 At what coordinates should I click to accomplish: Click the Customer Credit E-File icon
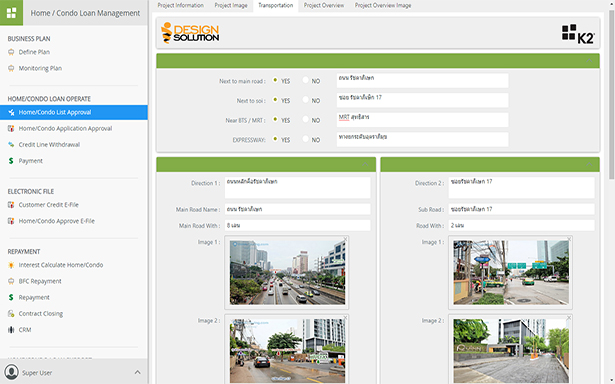click(x=11, y=205)
